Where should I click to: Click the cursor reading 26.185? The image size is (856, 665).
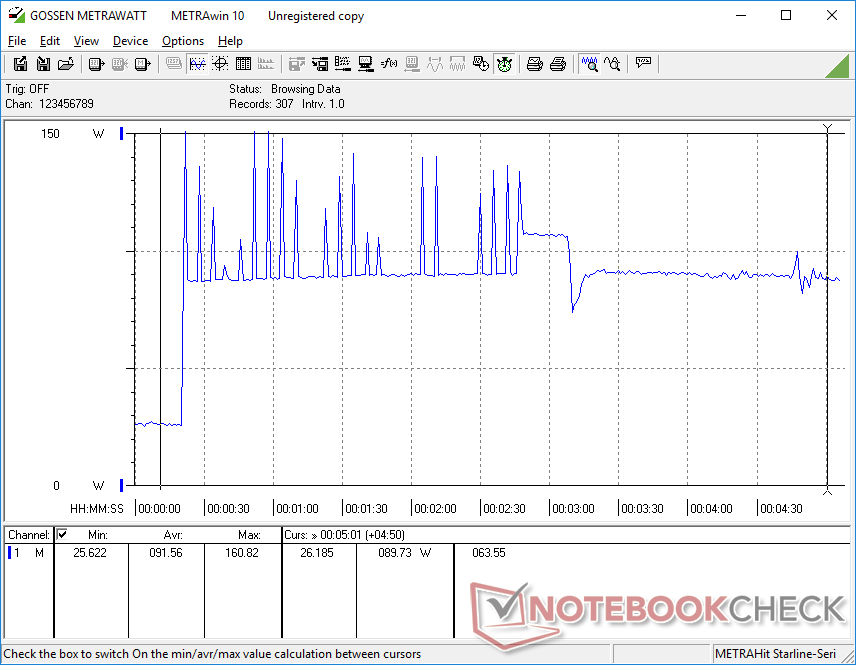click(317, 553)
